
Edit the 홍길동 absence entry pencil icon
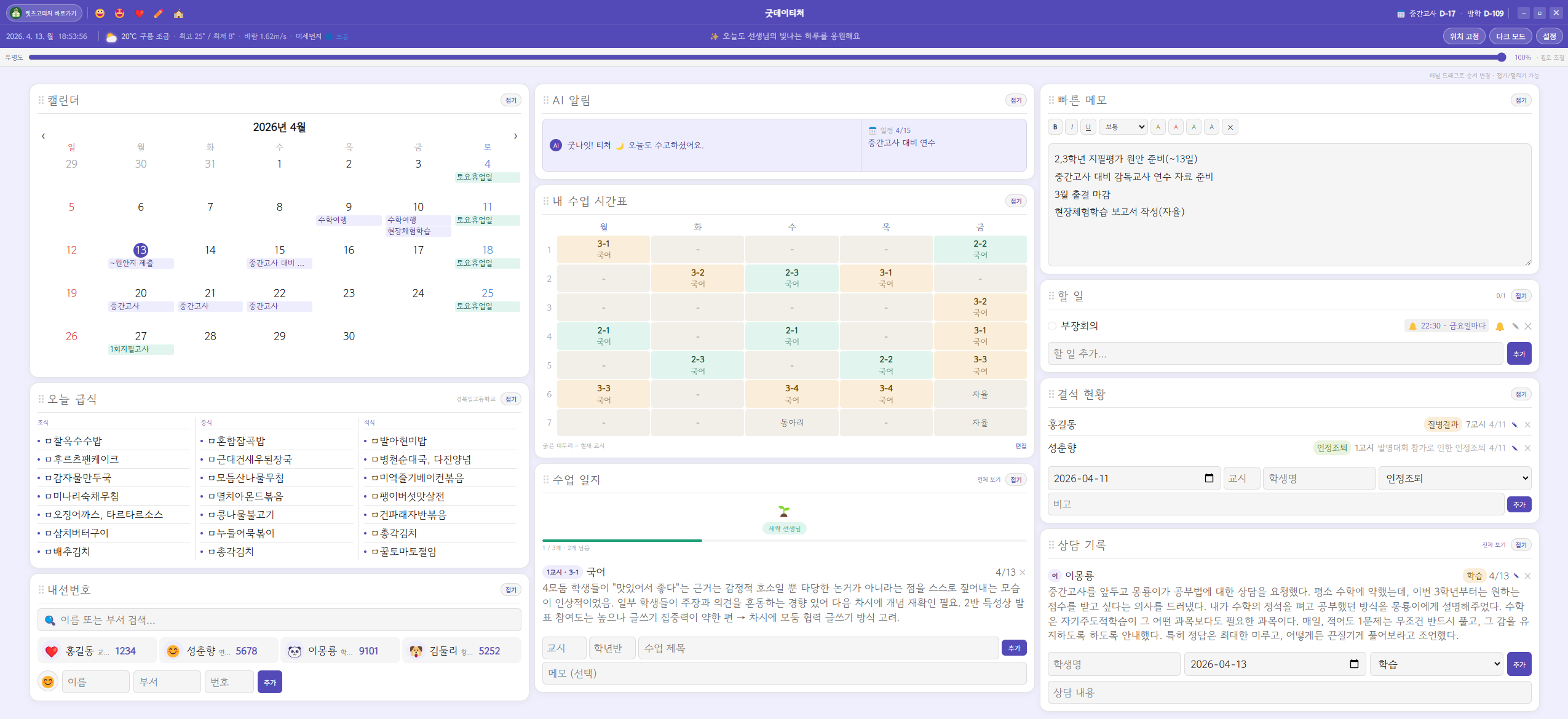coord(1515,425)
